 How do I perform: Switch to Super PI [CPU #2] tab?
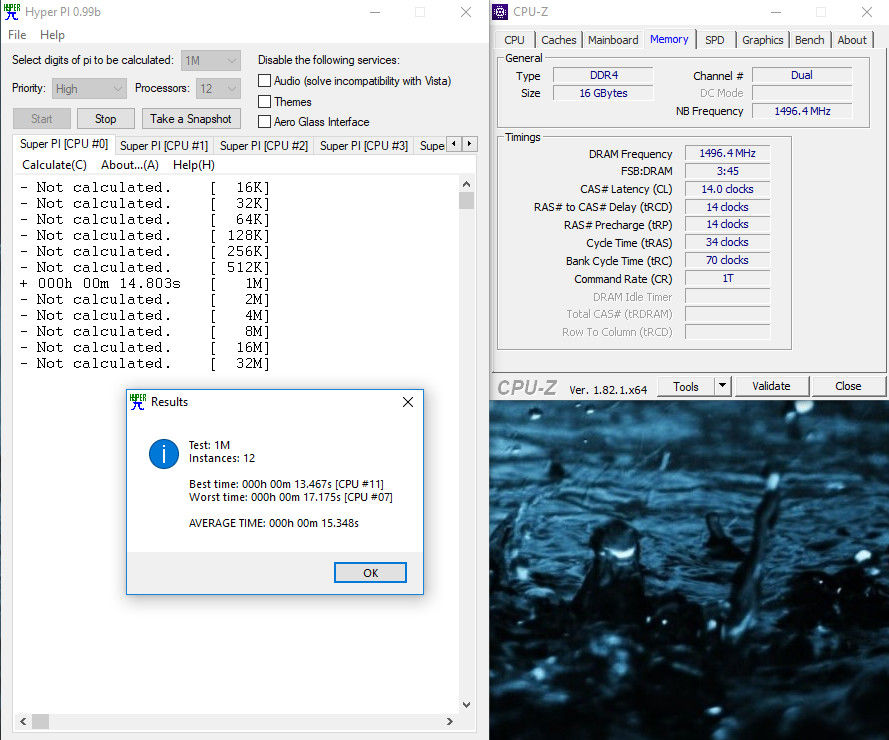coord(264,146)
